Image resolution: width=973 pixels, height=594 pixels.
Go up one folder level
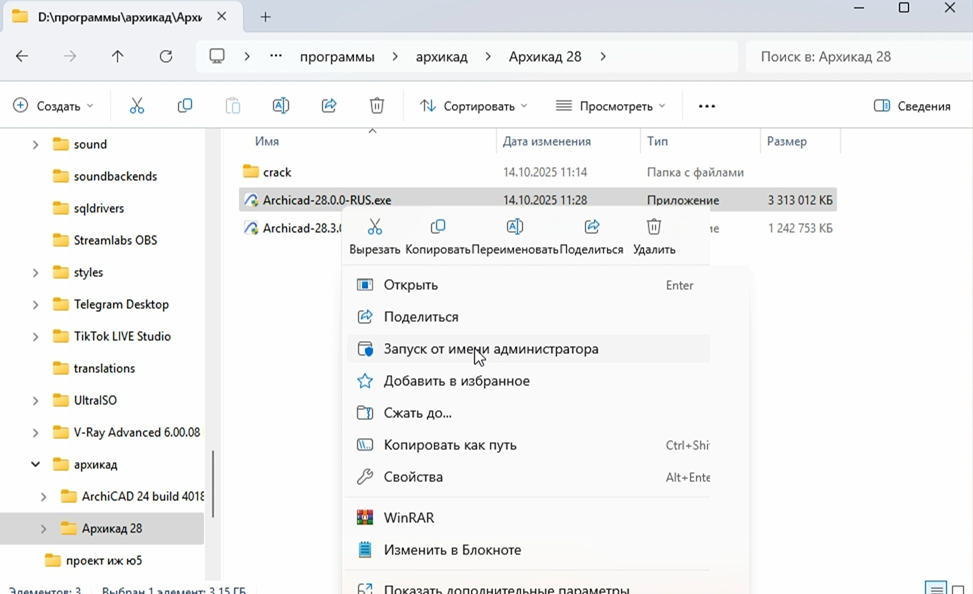tap(117, 56)
